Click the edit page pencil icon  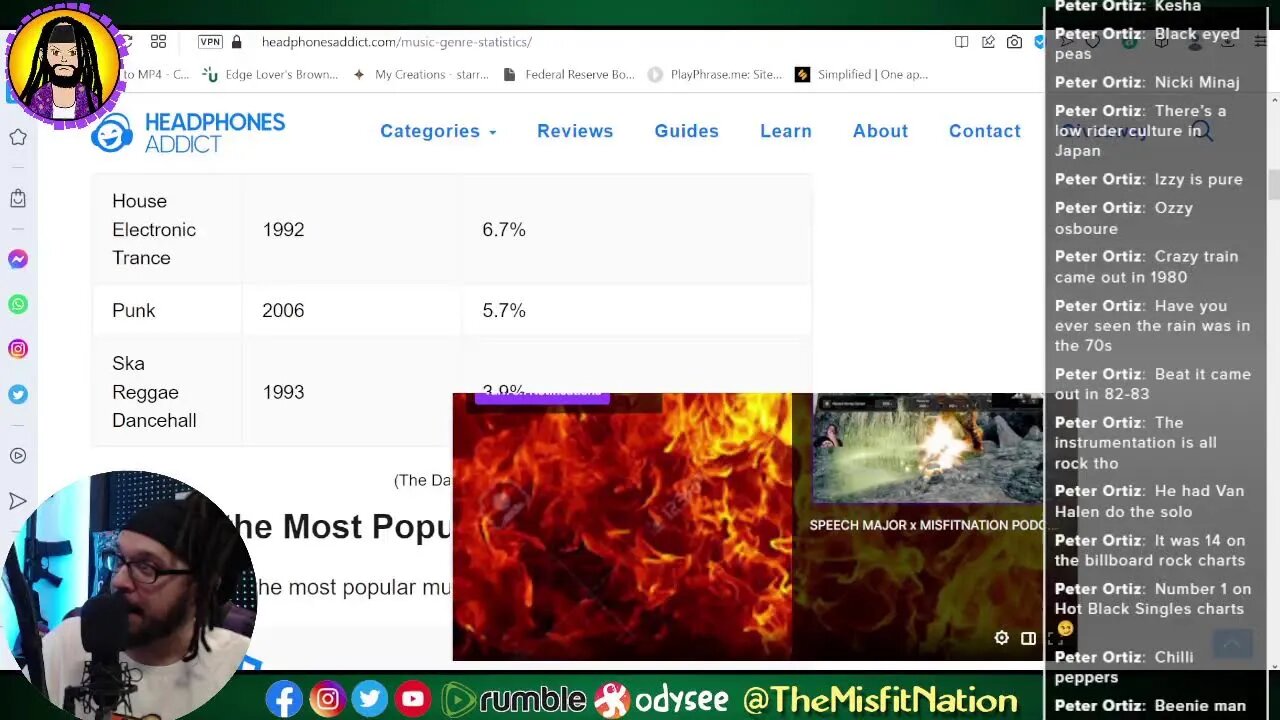click(x=988, y=42)
